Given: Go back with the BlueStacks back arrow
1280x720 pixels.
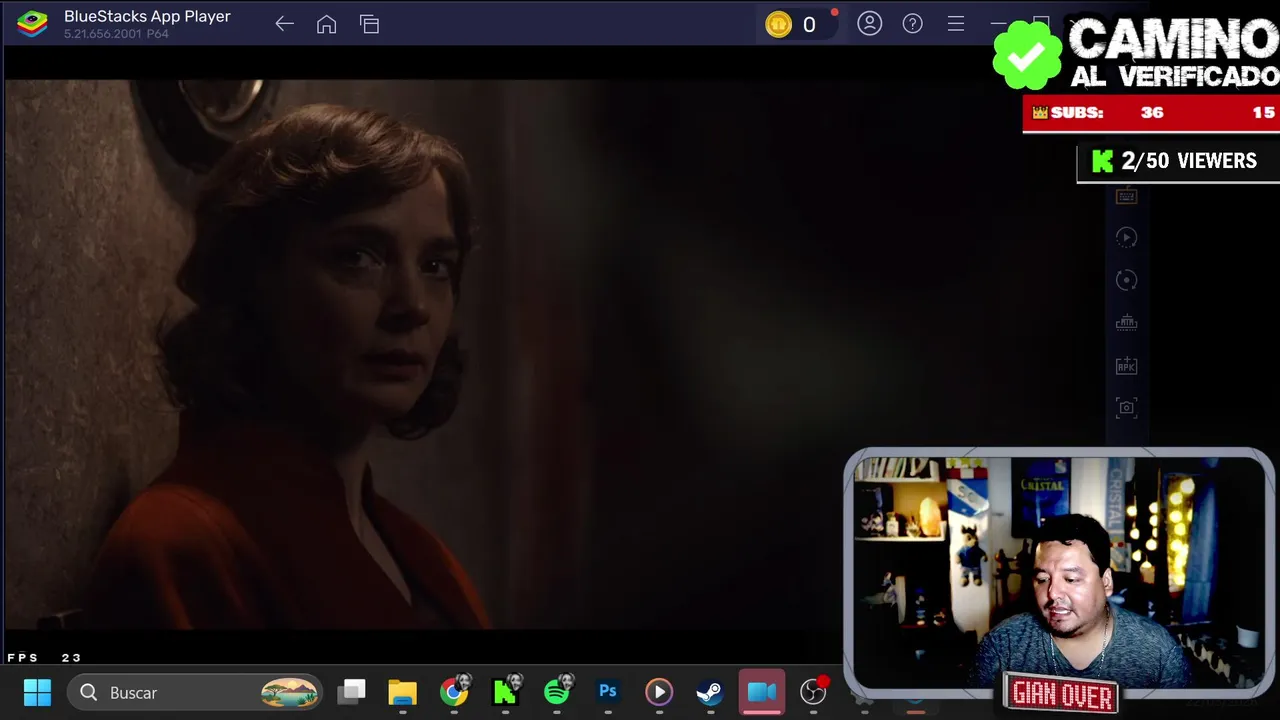Looking at the screenshot, I should pos(284,24).
